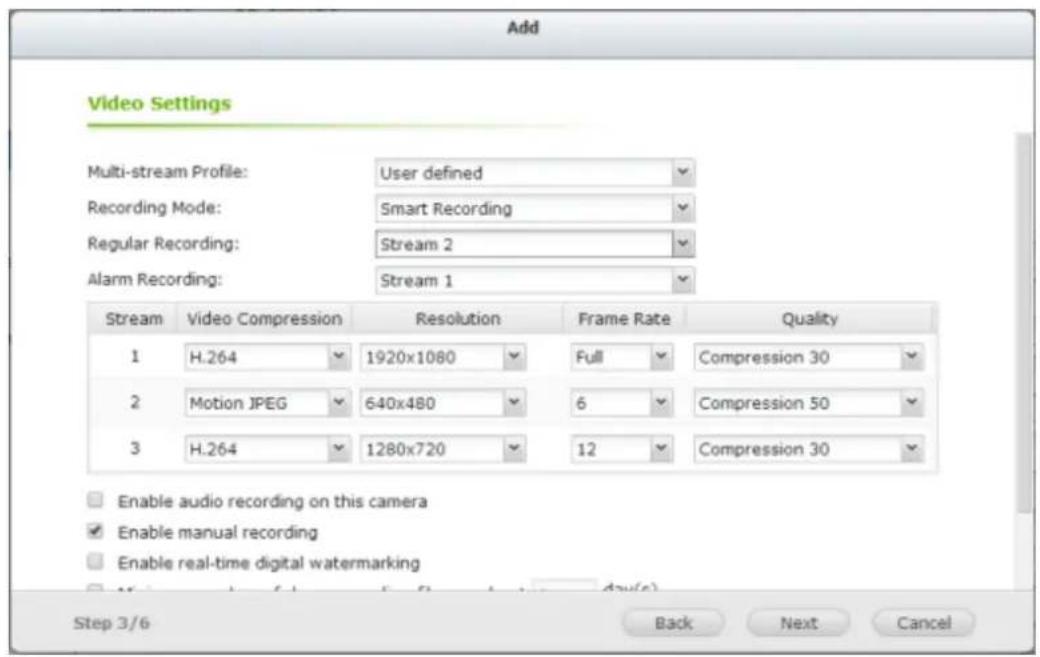1040x657 pixels.
Task: Enable audio recording on this camera
Action: tap(95, 500)
